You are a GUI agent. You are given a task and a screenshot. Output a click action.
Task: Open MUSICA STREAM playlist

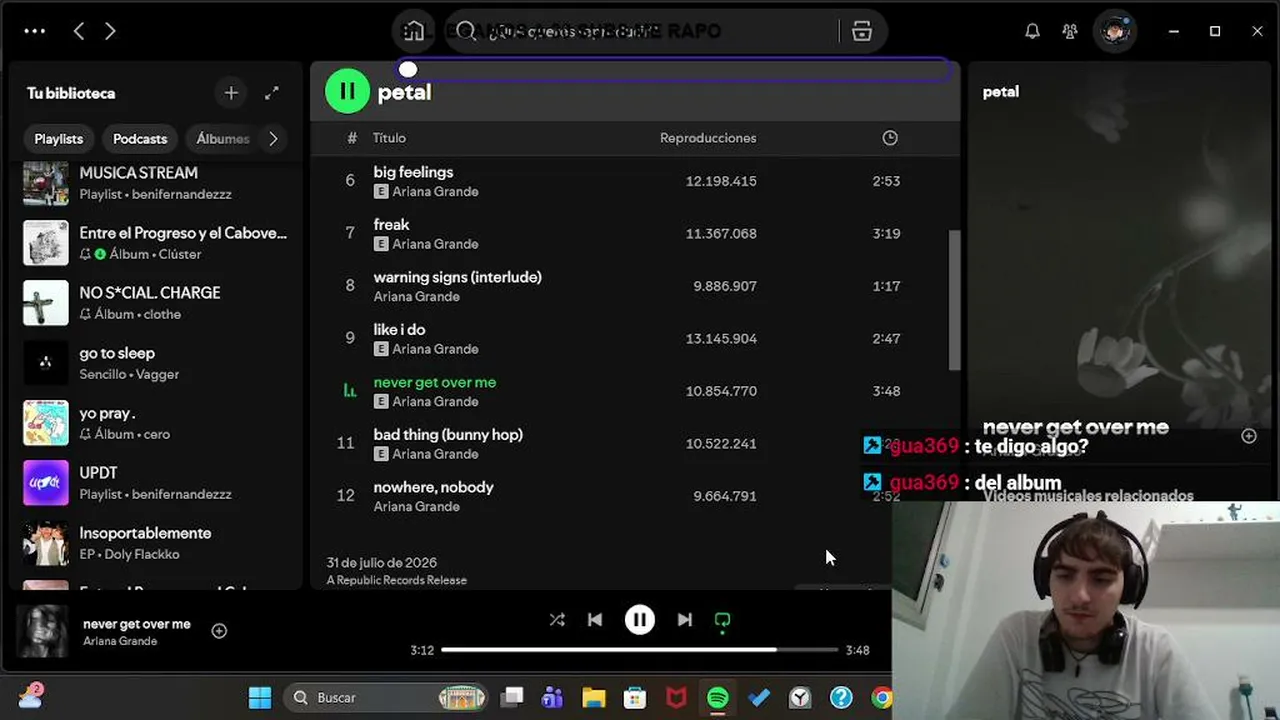[x=155, y=183]
